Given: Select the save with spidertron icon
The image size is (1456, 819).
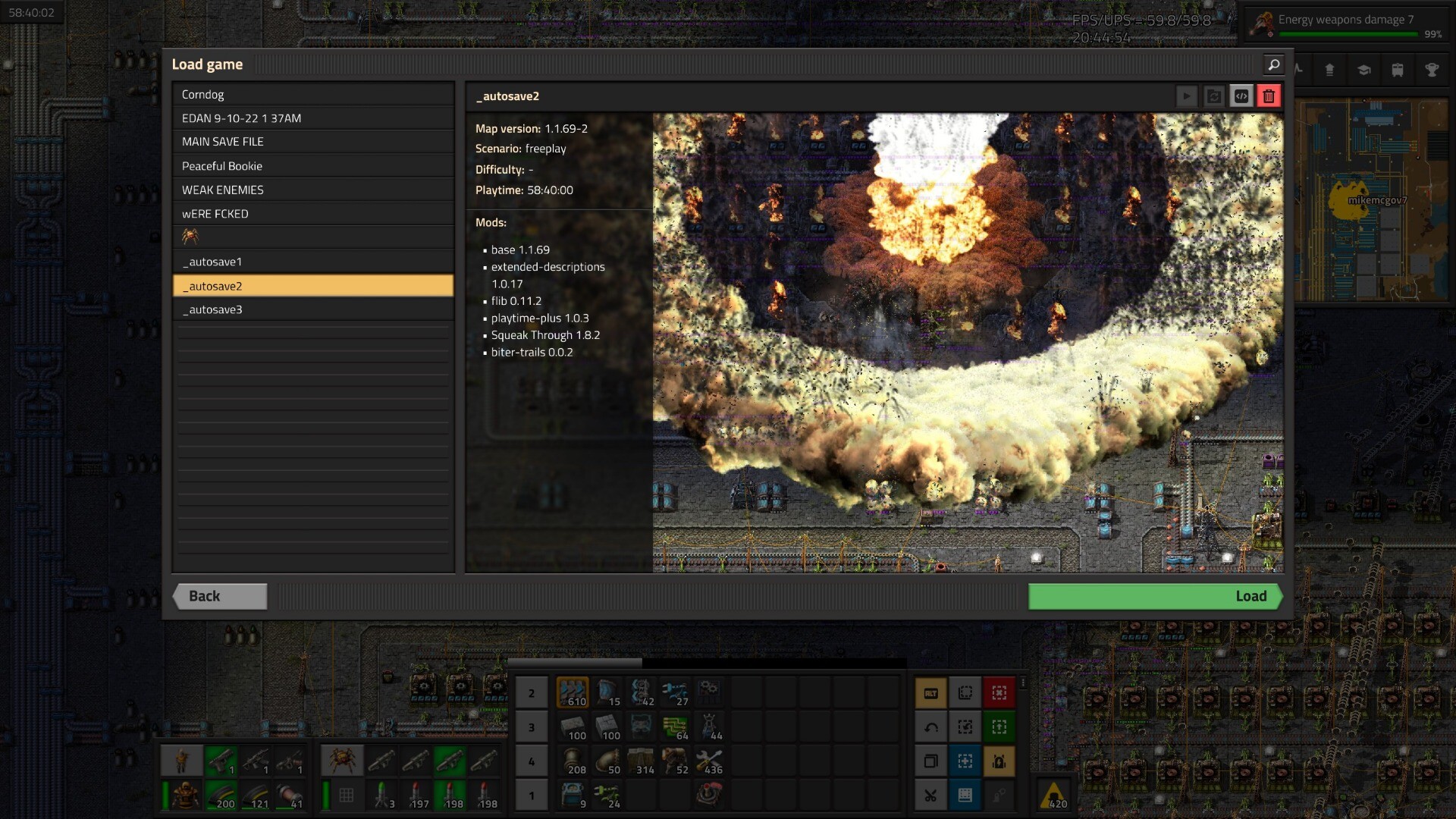Looking at the screenshot, I should coord(312,237).
